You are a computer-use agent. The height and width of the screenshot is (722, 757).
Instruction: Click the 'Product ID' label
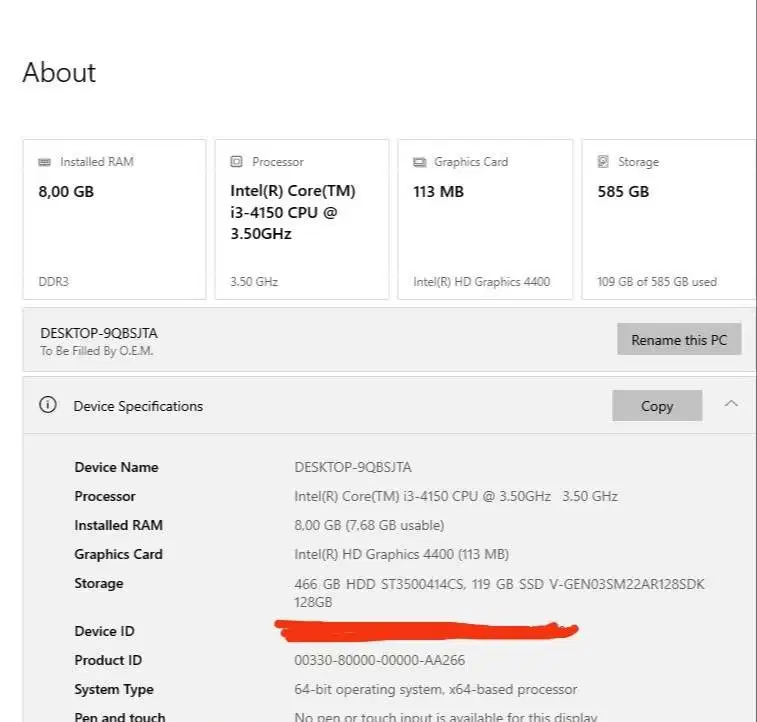click(x=108, y=660)
